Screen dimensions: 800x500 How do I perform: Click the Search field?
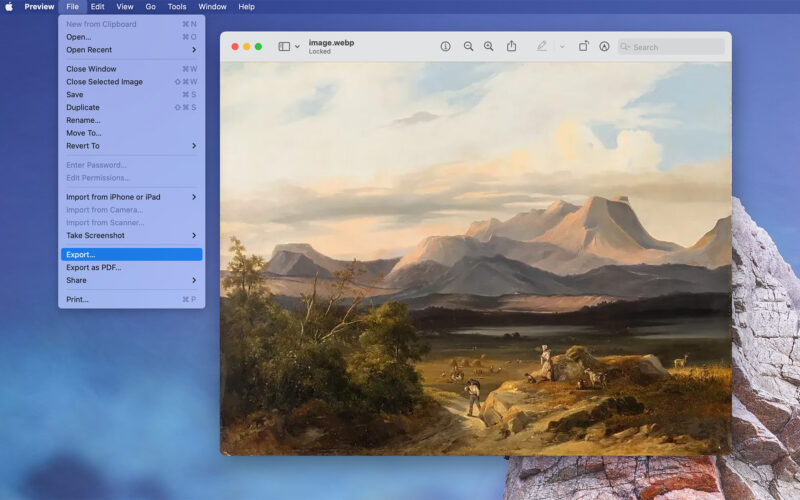(x=671, y=47)
